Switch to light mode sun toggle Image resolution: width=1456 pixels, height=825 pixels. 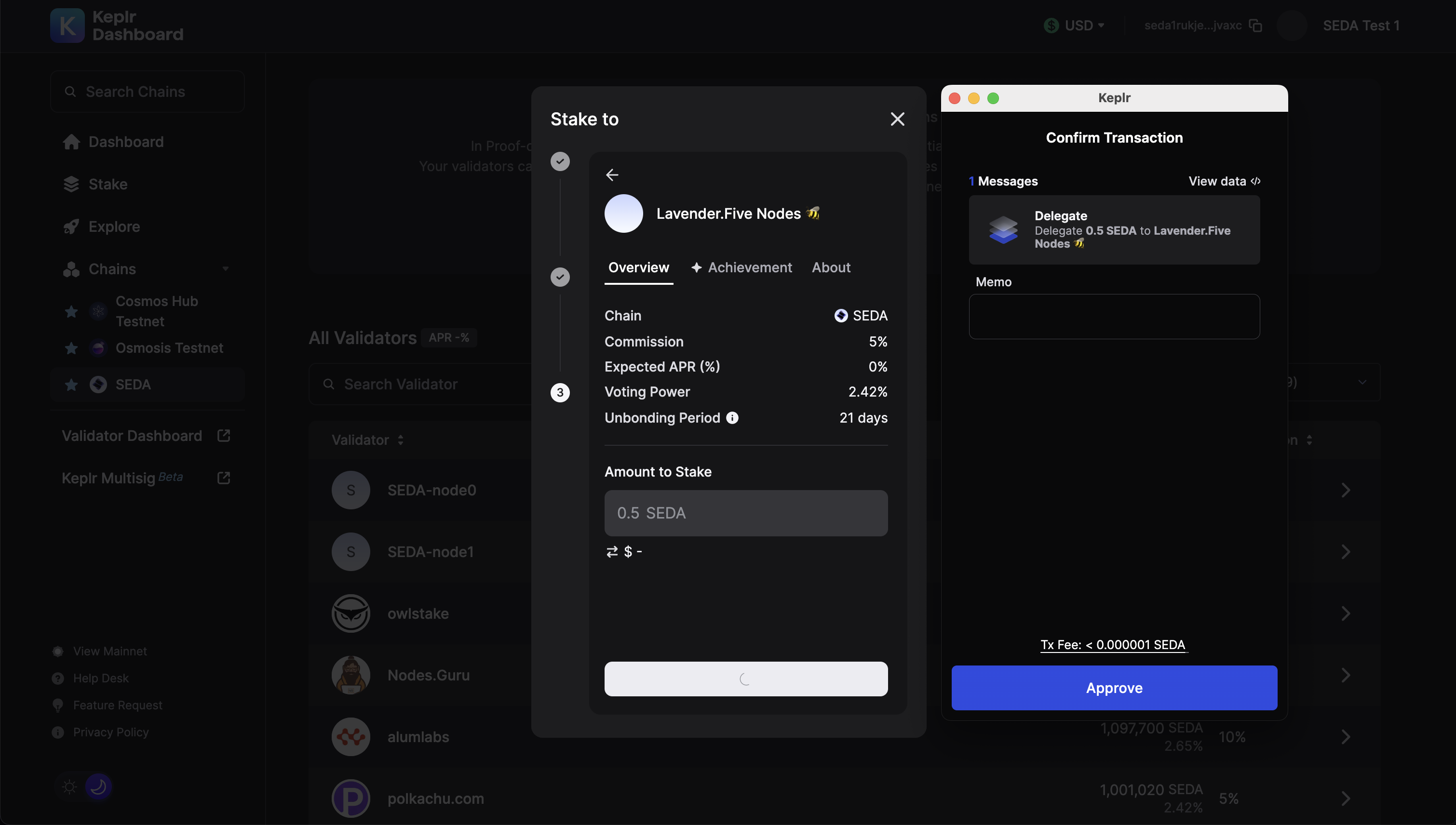(x=70, y=786)
